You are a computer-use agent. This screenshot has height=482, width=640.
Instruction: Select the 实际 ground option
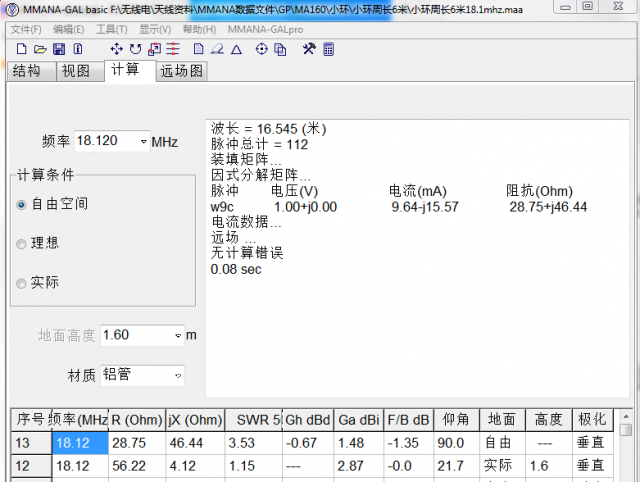pos(21,283)
